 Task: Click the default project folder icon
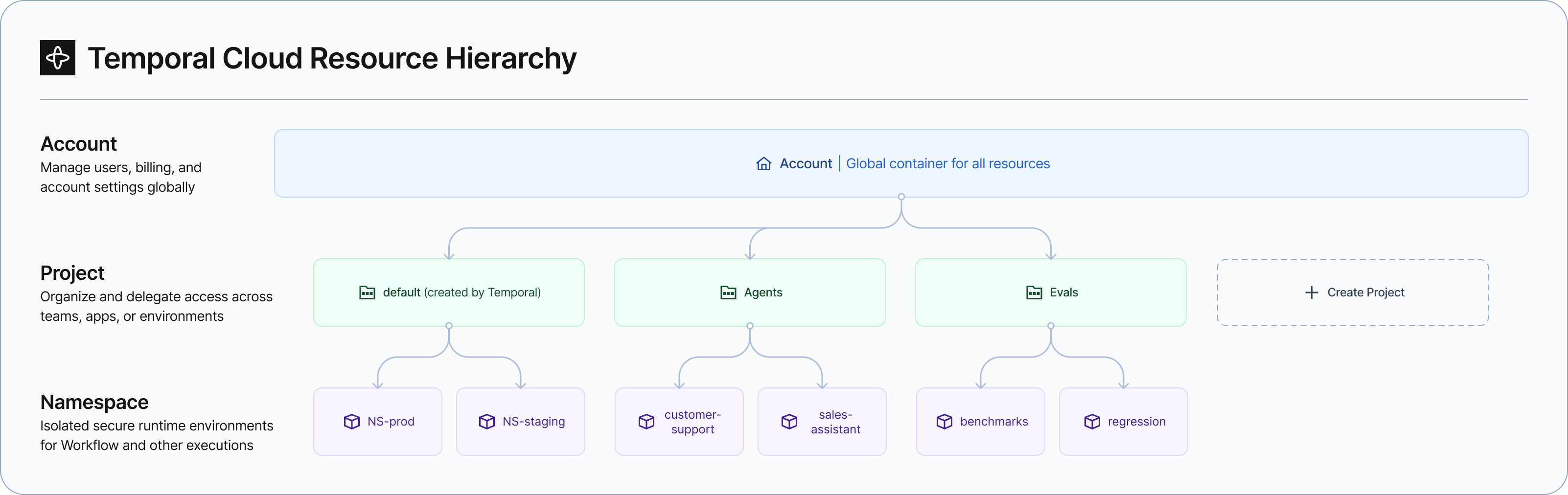pos(367,292)
